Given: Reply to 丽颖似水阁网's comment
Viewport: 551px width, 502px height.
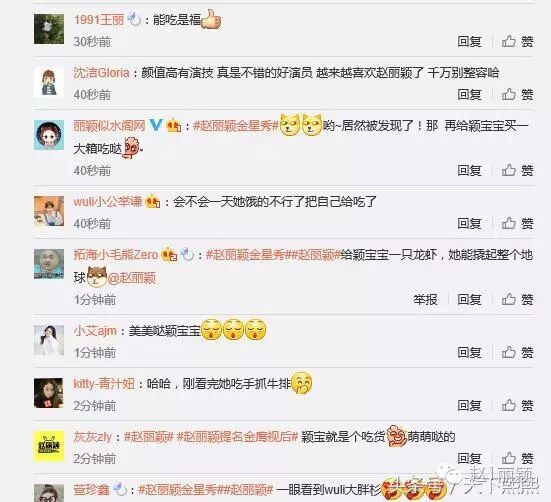Looking at the screenshot, I should [x=469, y=170].
